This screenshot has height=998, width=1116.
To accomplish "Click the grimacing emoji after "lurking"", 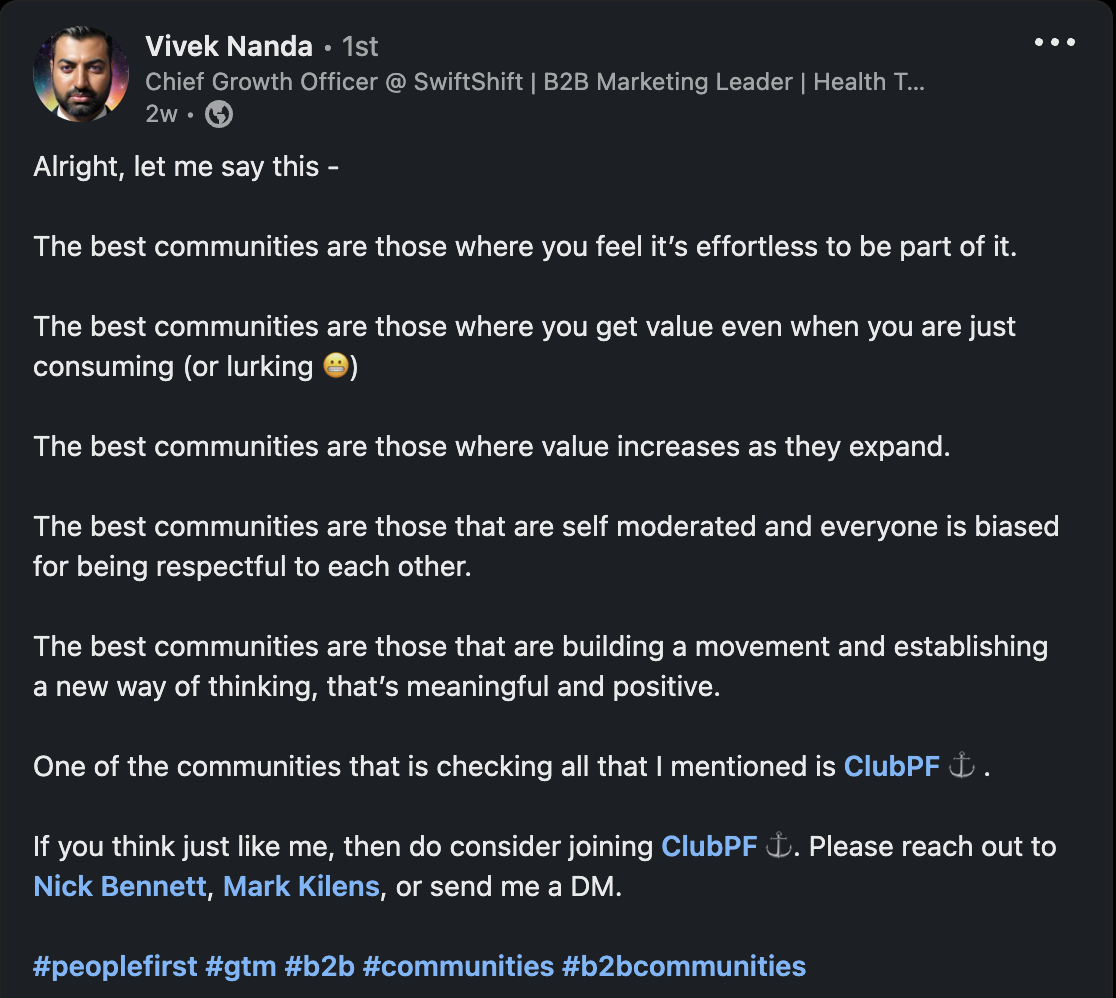I will [334, 367].
